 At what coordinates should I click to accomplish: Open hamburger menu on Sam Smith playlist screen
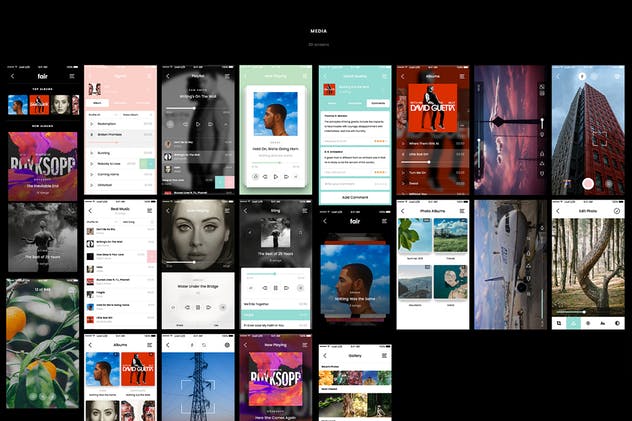[227, 76]
